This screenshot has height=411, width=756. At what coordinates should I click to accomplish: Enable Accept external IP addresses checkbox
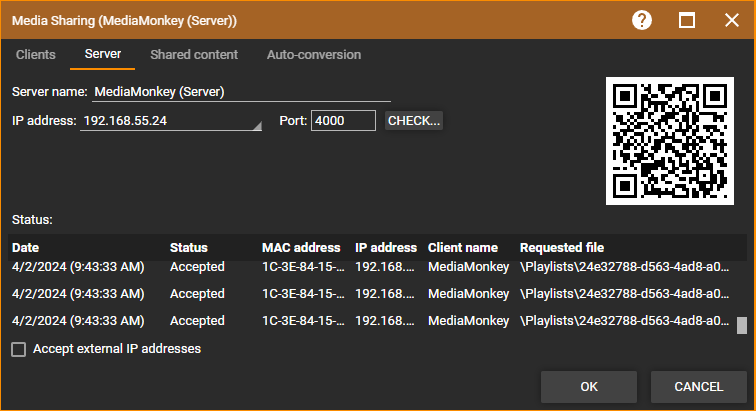18,350
